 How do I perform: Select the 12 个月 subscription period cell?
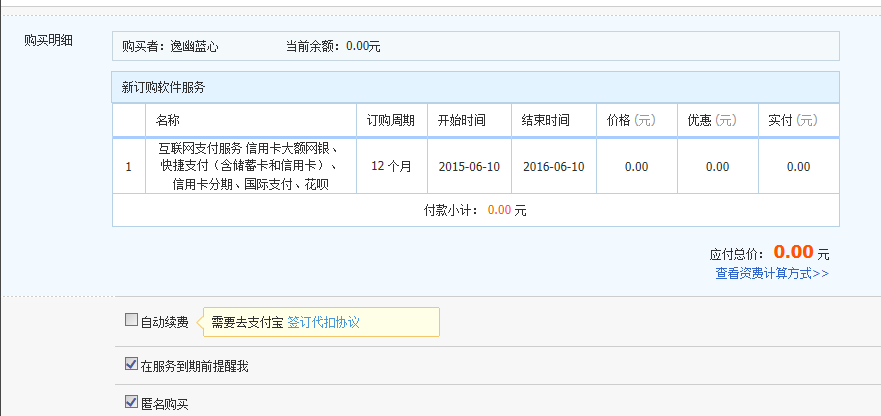tap(391, 166)
